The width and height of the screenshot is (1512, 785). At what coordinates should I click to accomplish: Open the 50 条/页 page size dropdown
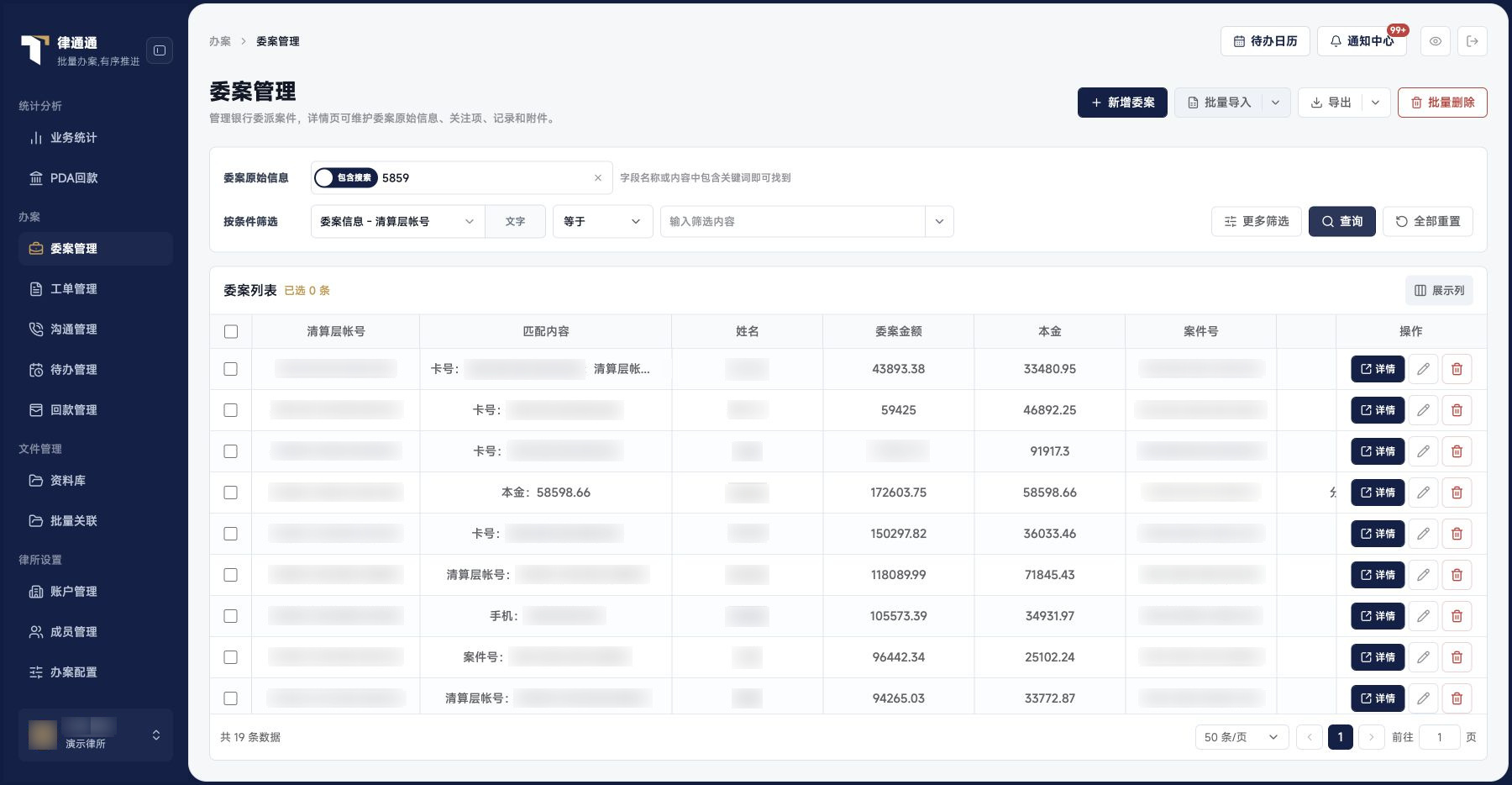[x=1242, y=737]
